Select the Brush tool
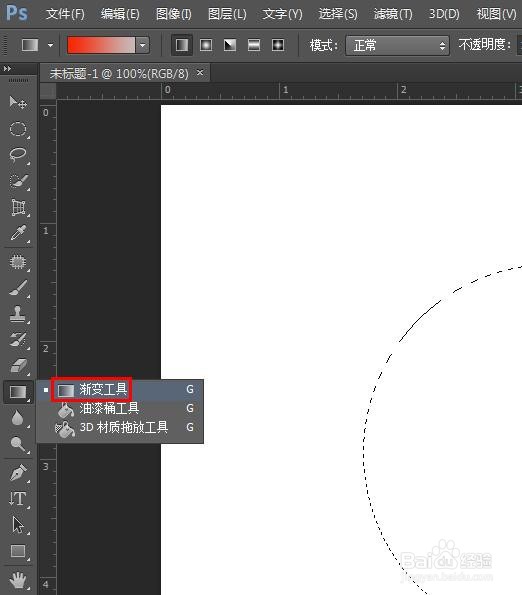Screen dimensions: 522x595 18,288
